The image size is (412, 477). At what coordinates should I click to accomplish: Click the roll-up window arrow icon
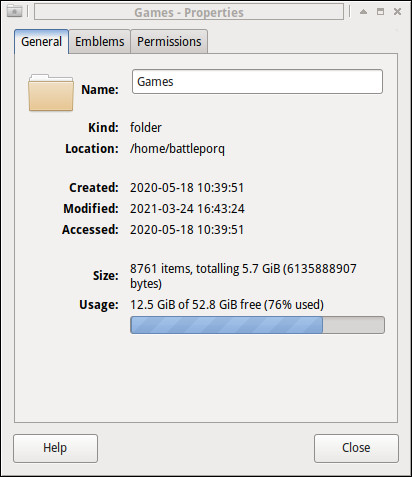click(x=363, y=12)
